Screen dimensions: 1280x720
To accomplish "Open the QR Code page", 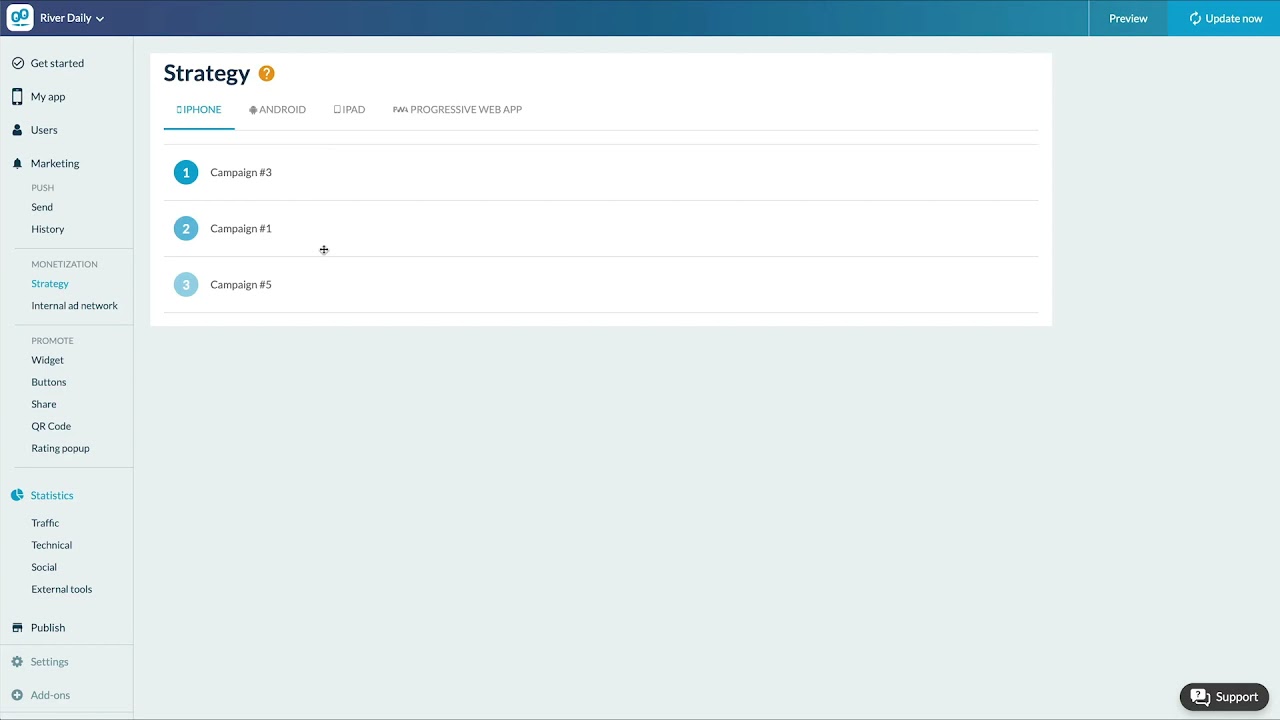I will tap(51, 426).
